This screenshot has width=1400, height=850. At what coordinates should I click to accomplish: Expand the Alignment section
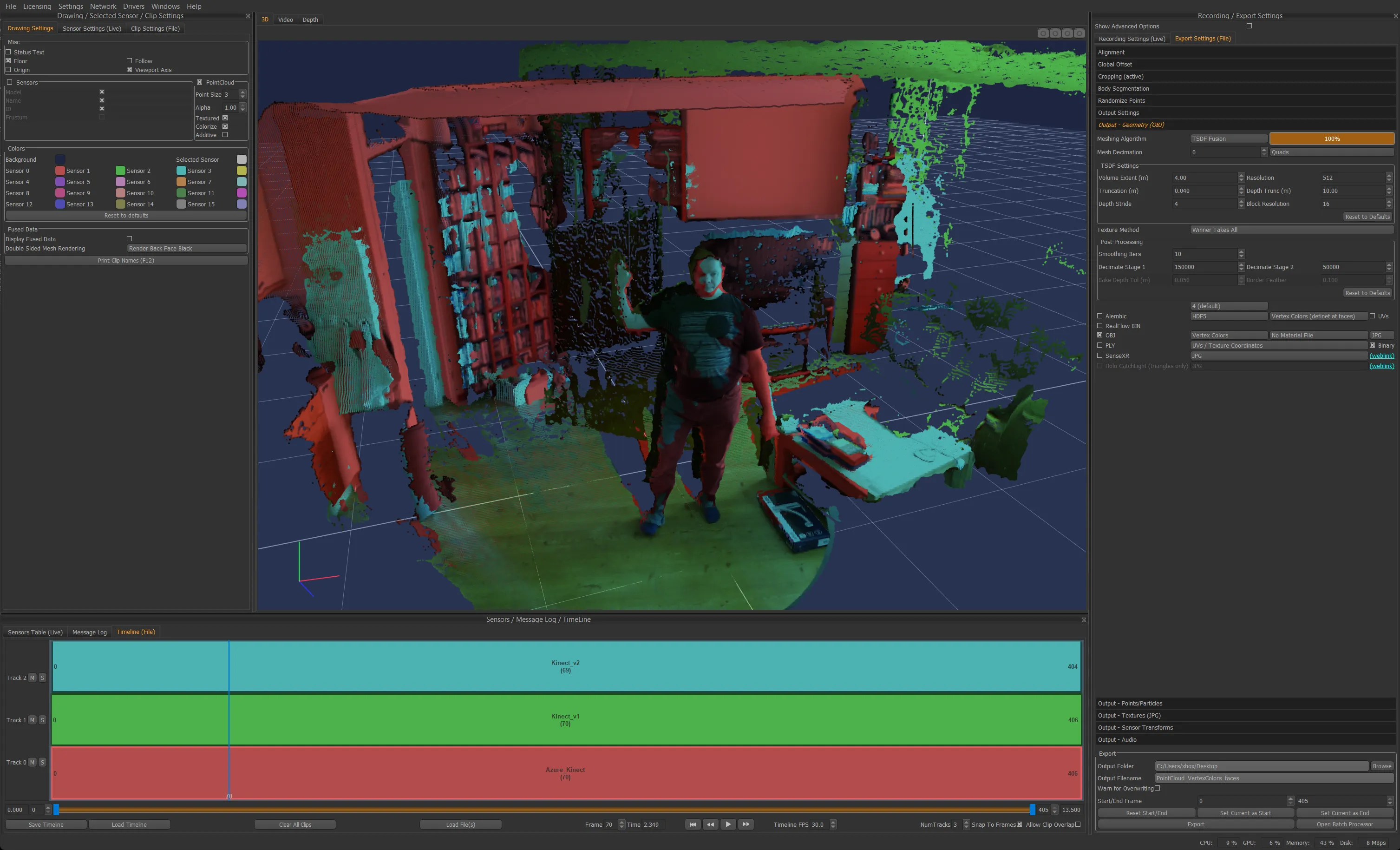[x=1245, y=53]
